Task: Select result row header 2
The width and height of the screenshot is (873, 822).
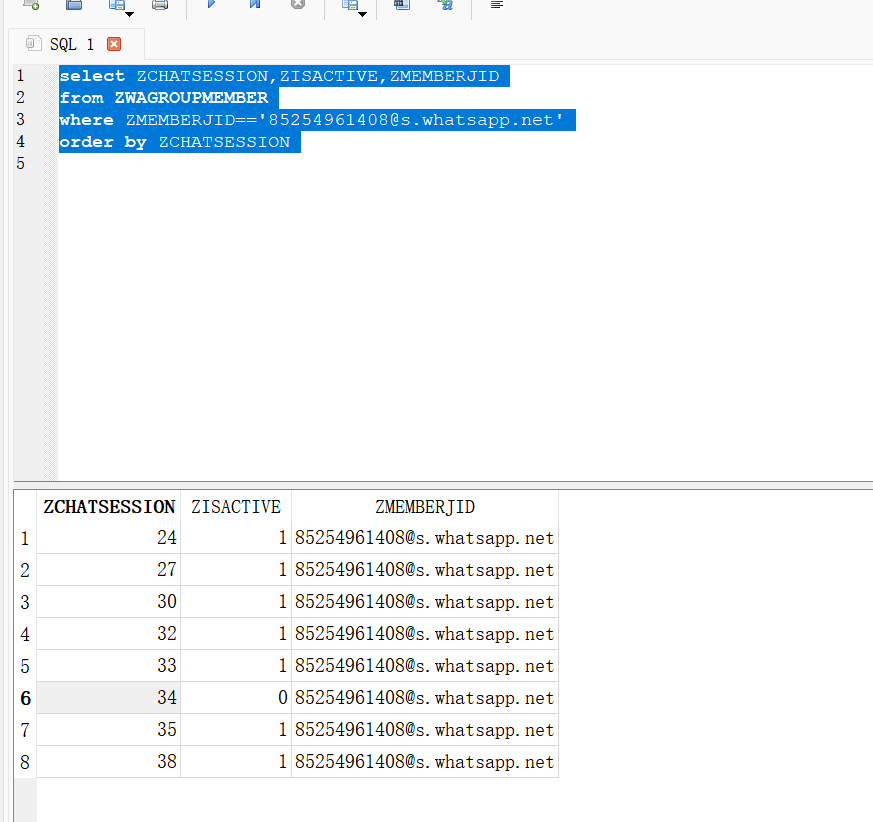Action: click(x=25, y=570)
